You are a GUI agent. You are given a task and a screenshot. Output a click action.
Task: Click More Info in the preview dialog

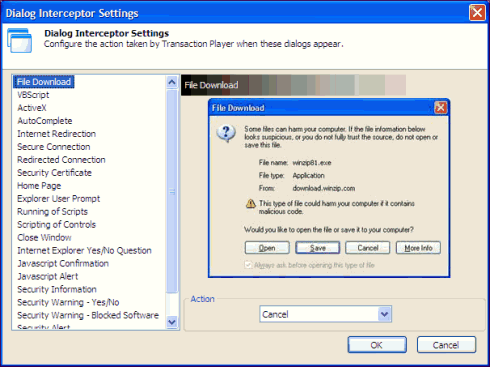(418, 248)
